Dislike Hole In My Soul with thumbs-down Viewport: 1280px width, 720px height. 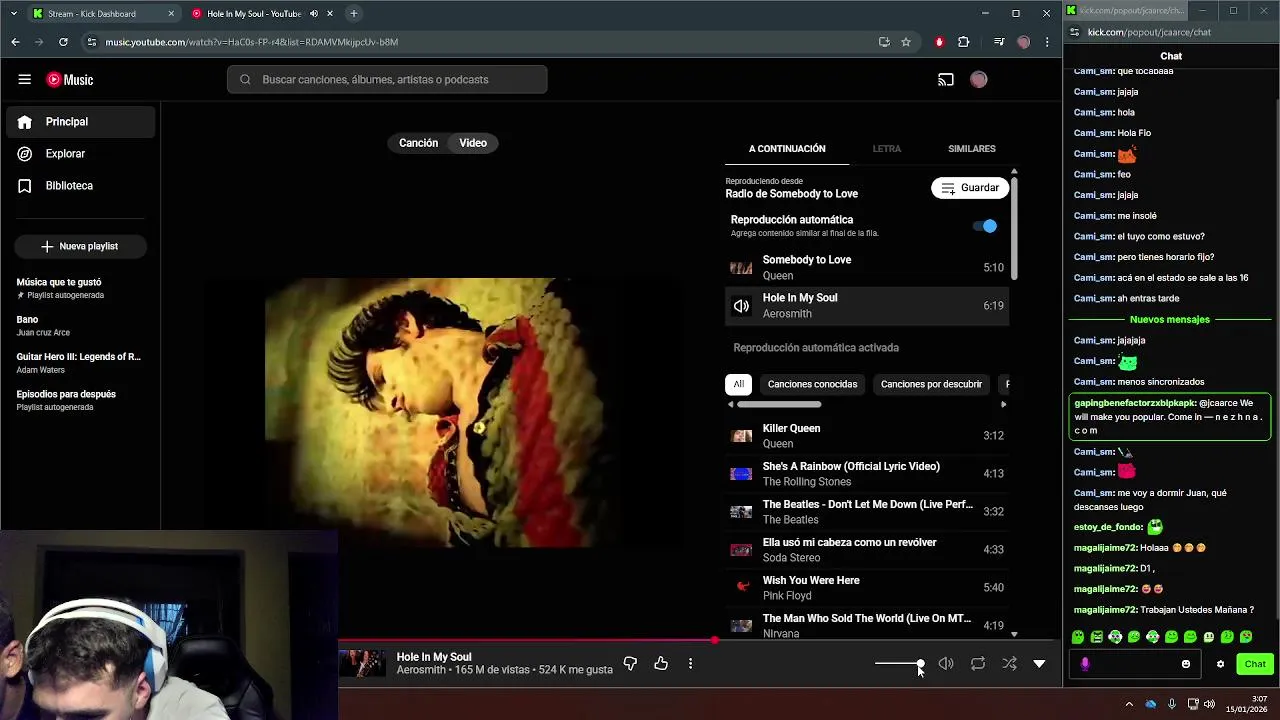630,663
